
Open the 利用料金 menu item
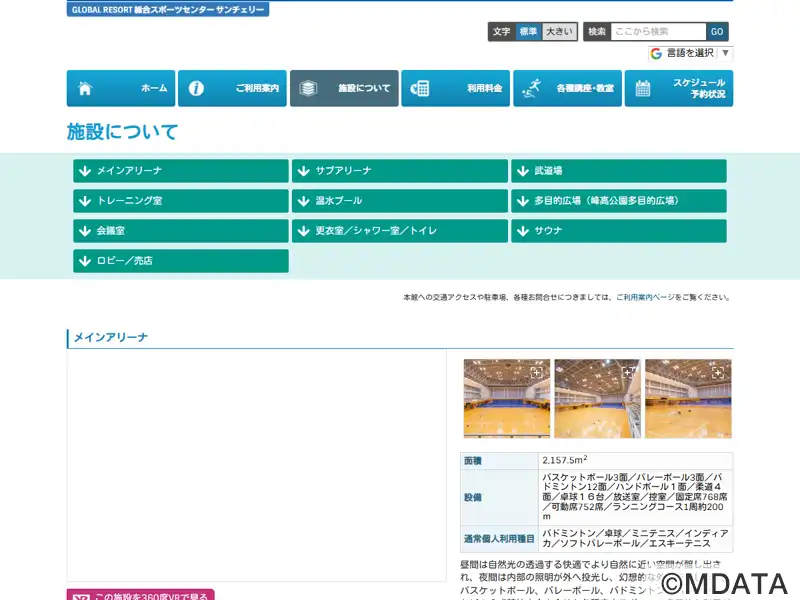click(456, 88)
